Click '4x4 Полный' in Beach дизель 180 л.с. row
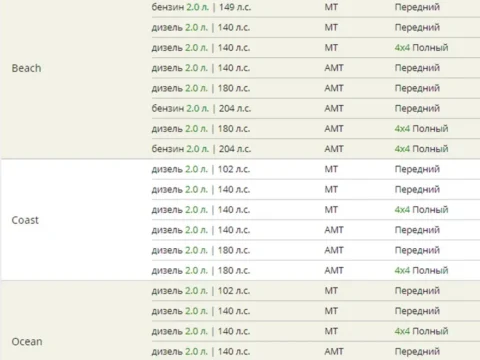This screenshot has height=360, width=480. pos(421,129)
